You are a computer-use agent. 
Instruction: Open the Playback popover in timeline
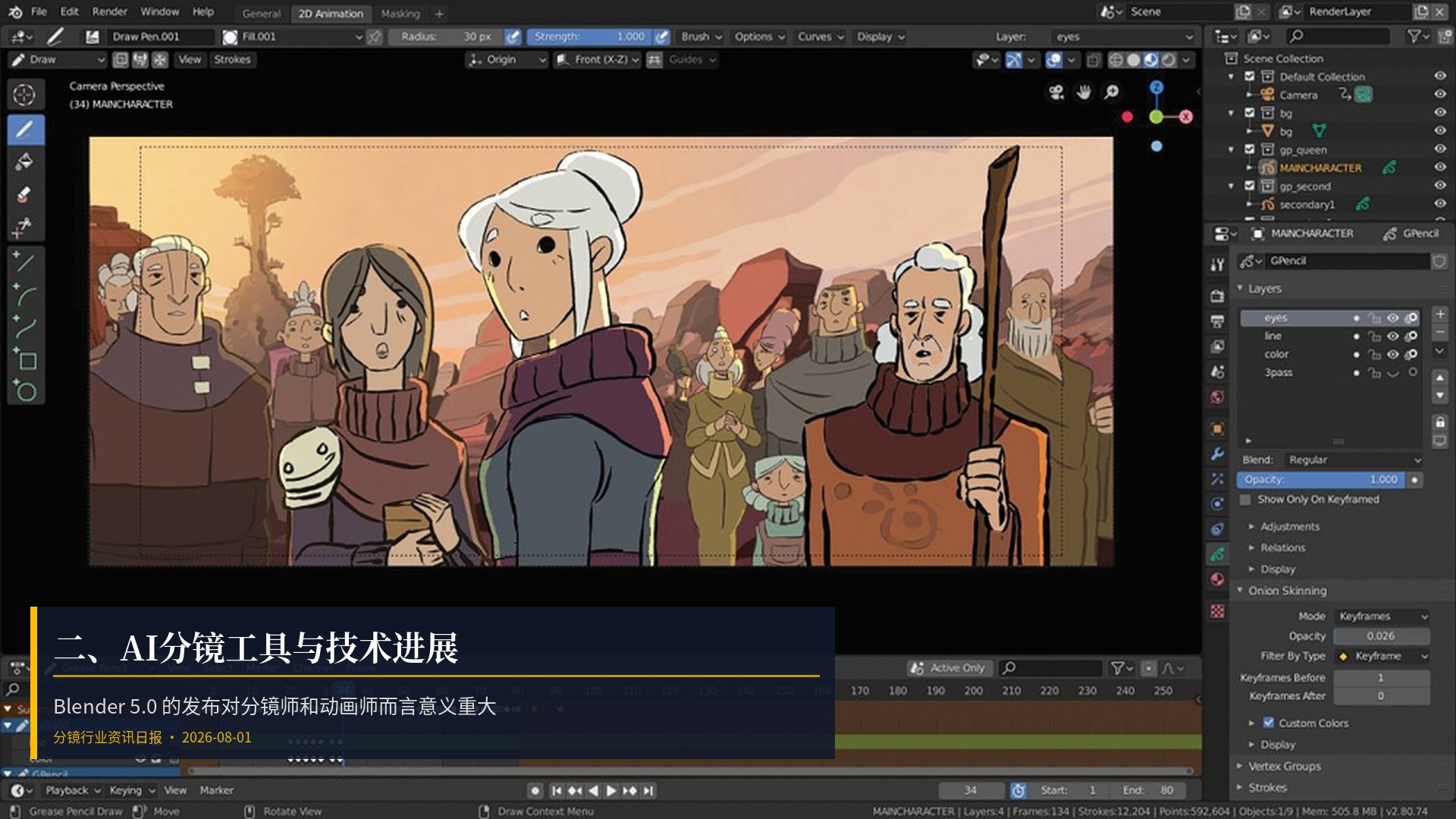tap(72, 790)
